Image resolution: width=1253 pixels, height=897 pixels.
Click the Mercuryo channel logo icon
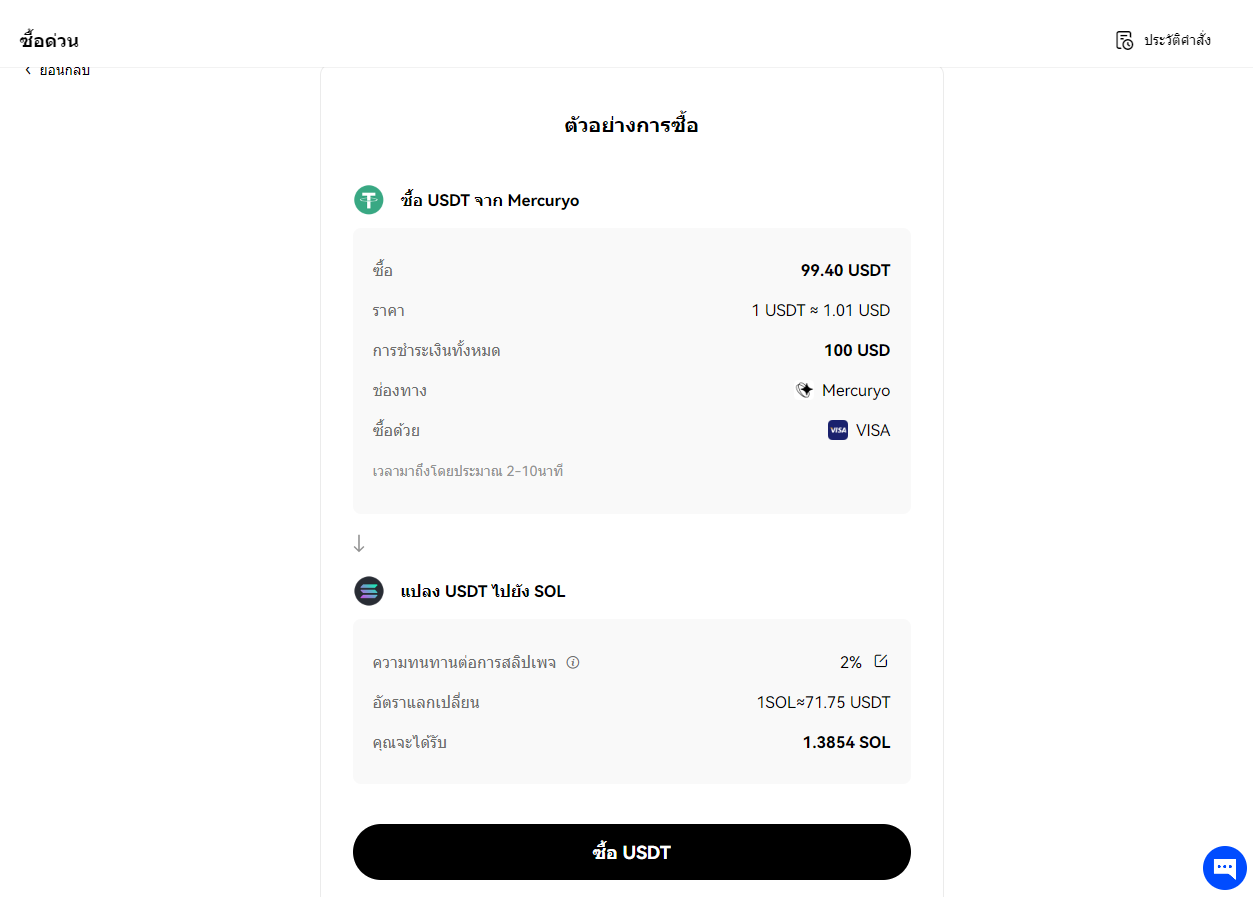(x=804, y=390)
